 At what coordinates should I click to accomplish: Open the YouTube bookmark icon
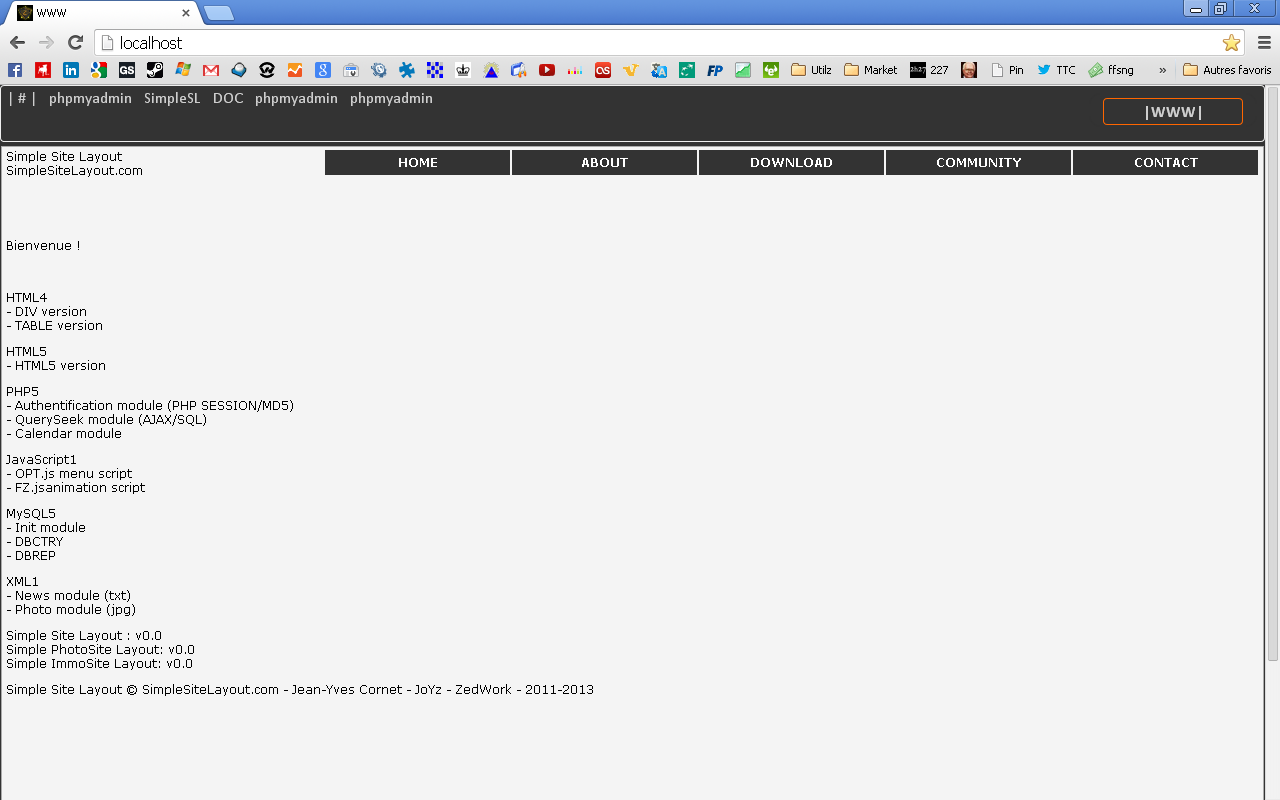[x=547, y=70]
